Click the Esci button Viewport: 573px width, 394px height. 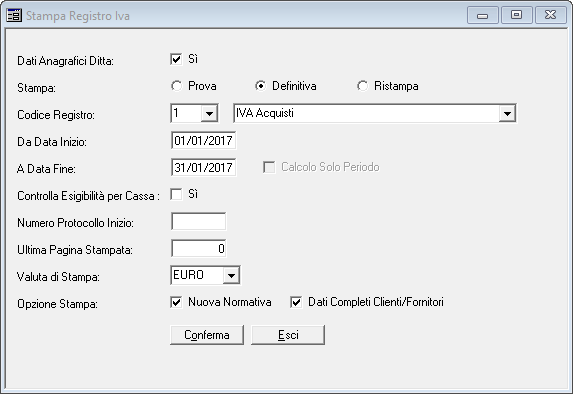[x=288, y=335]
